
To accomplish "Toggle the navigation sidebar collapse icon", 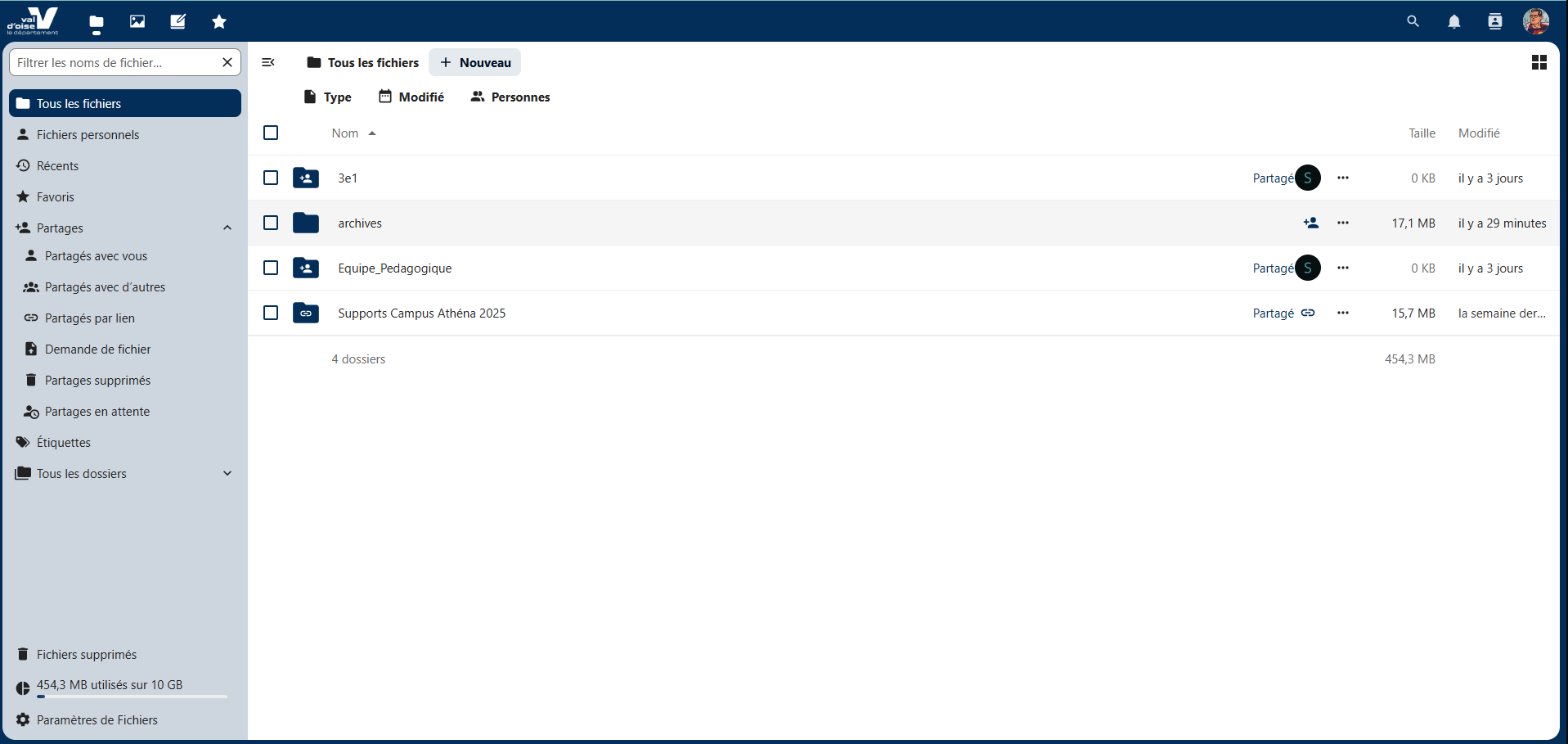I will (x=268, y=62).
